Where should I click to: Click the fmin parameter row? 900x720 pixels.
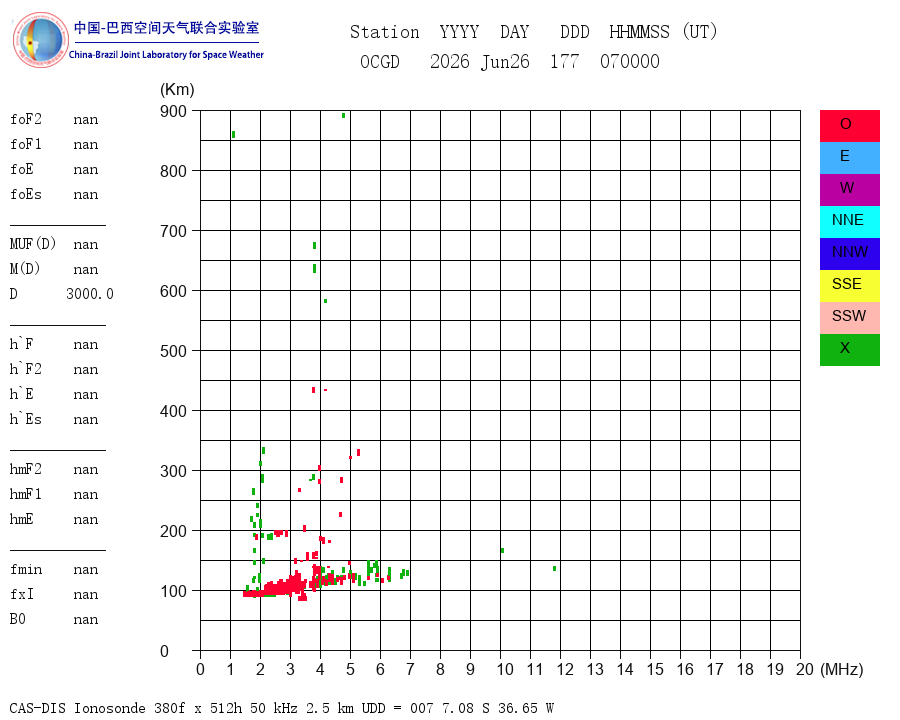click(x=54, y=570)
